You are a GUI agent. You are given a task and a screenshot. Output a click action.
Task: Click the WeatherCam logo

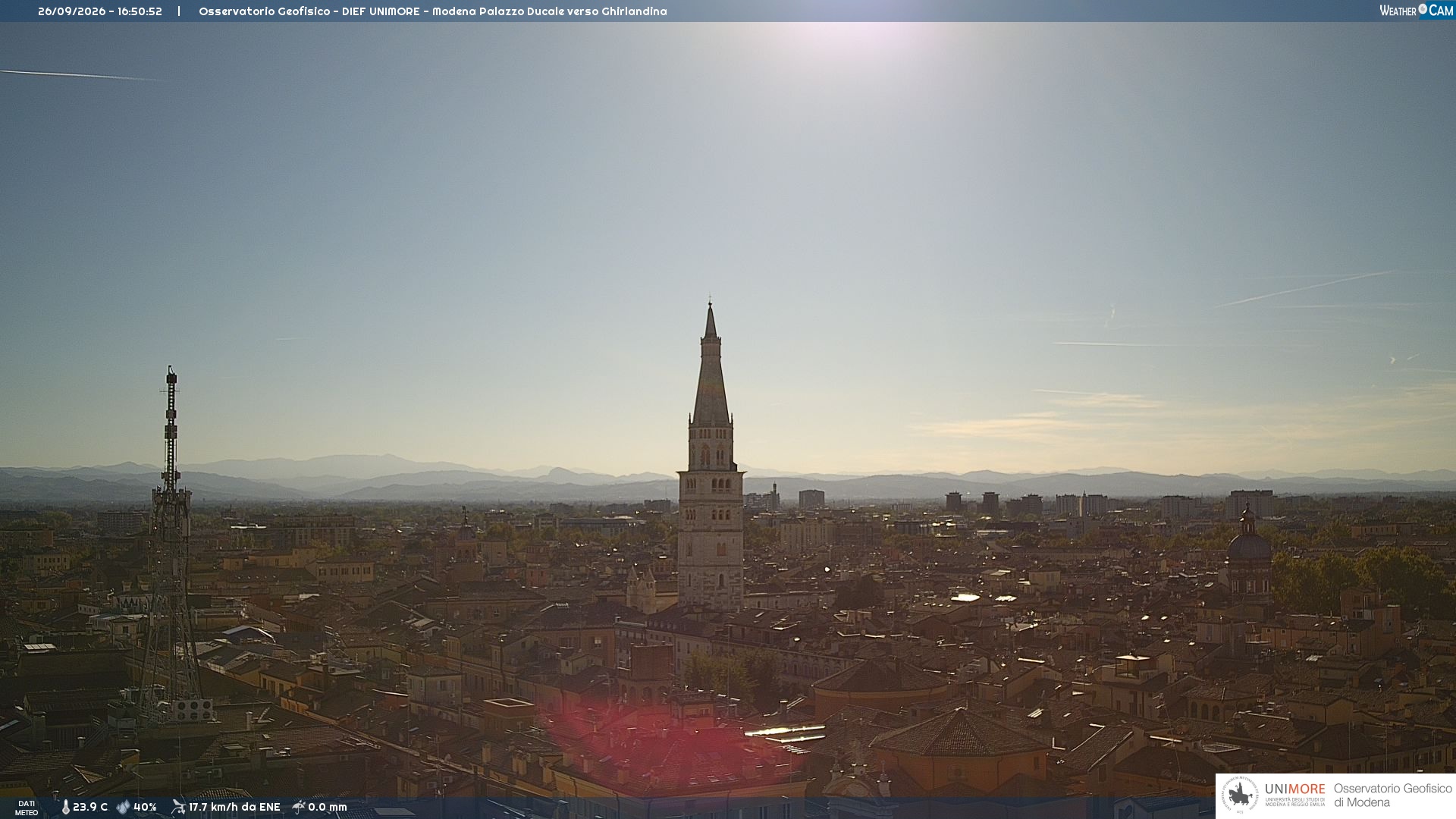point(1416,11)
